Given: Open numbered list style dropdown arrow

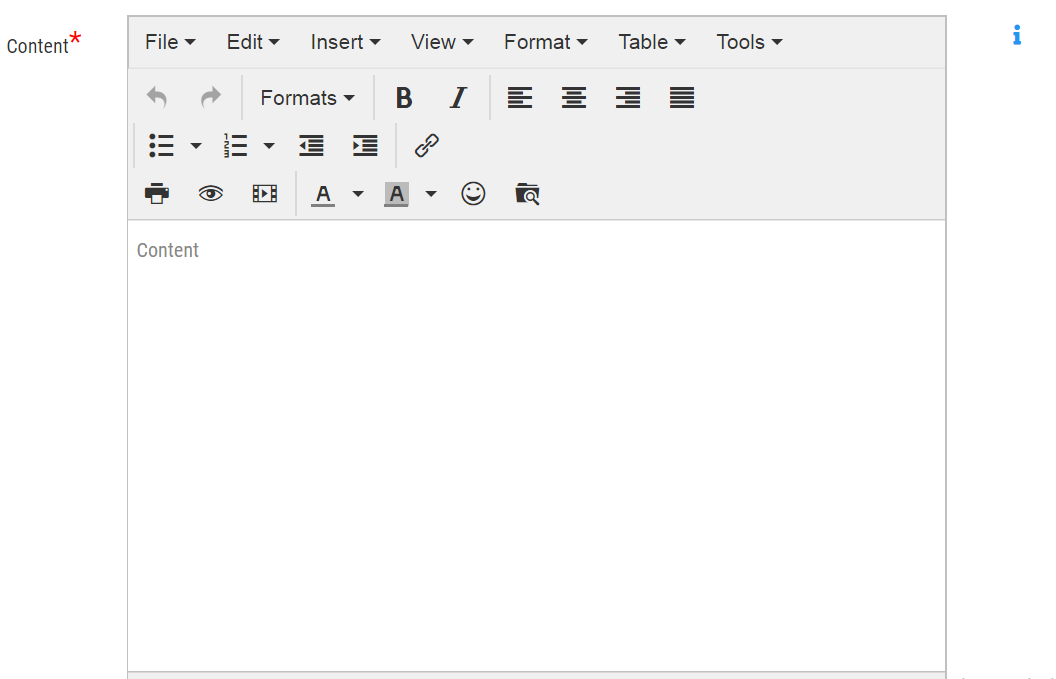Looking at the screenshot, I should click(269, 146).
